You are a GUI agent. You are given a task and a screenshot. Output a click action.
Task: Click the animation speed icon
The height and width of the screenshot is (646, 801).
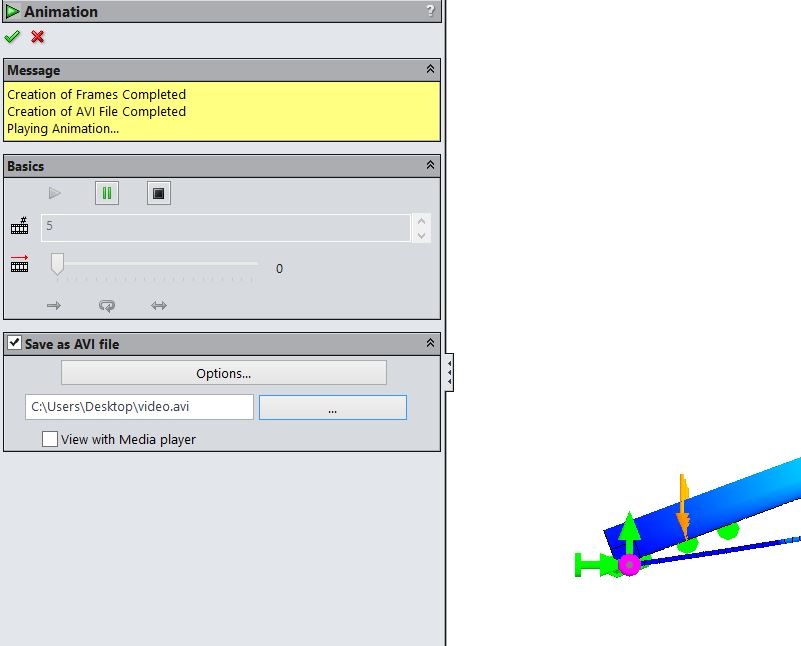coord(19,264)
